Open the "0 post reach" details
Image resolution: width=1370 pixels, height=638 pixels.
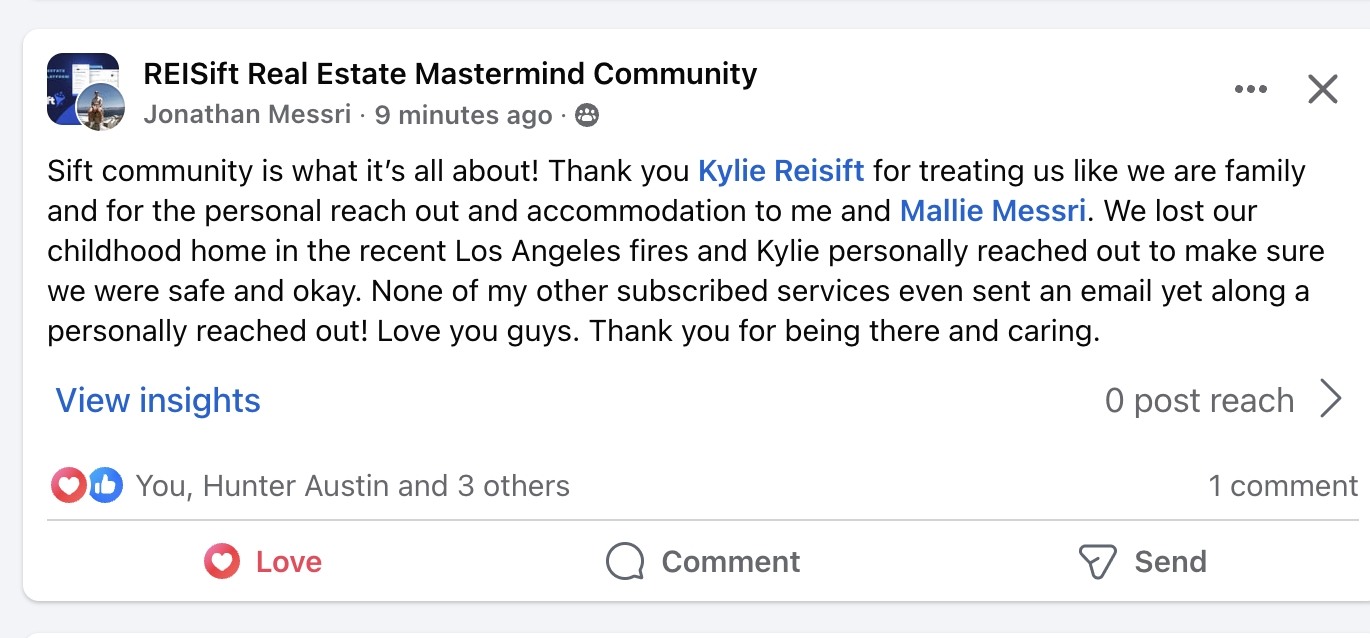point(1199,401)
